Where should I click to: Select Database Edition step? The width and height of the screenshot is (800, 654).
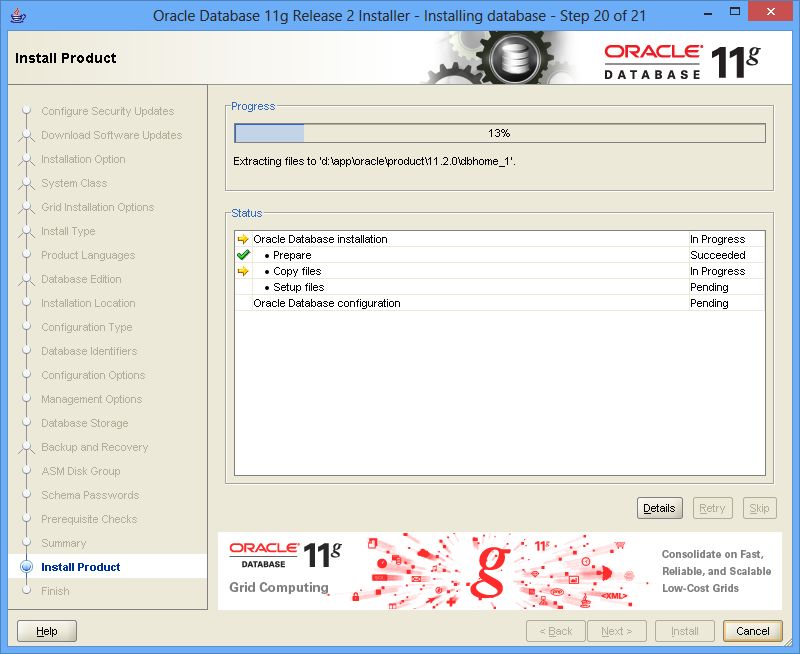[x=82, y=279]
